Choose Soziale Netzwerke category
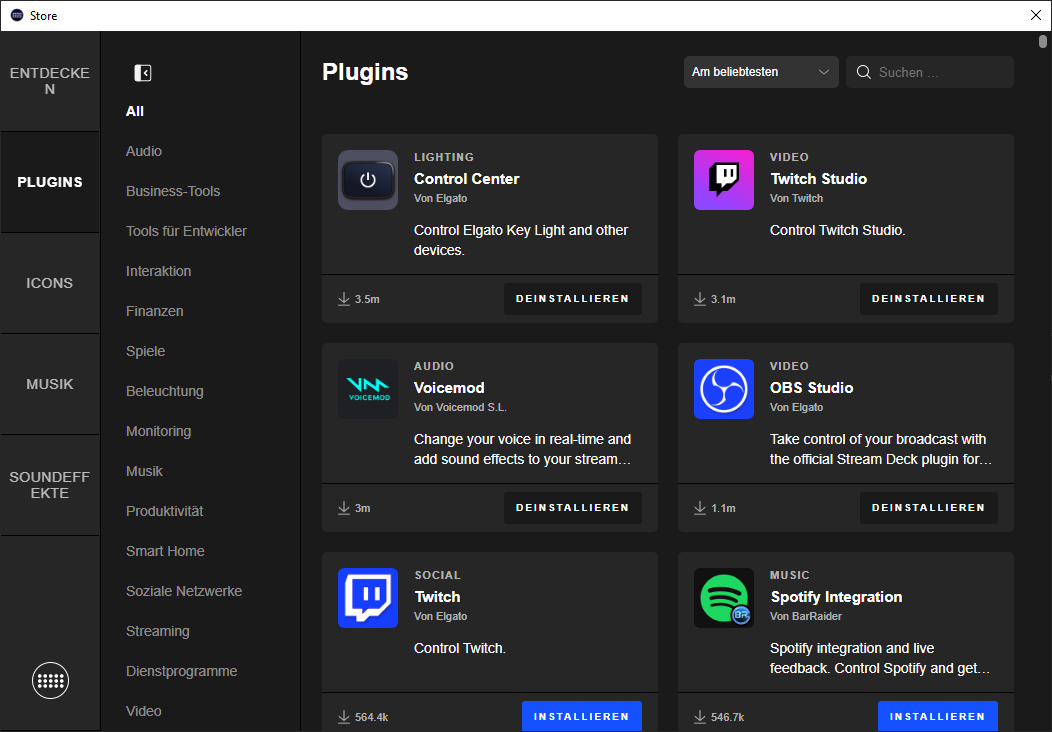 (184, 591)
